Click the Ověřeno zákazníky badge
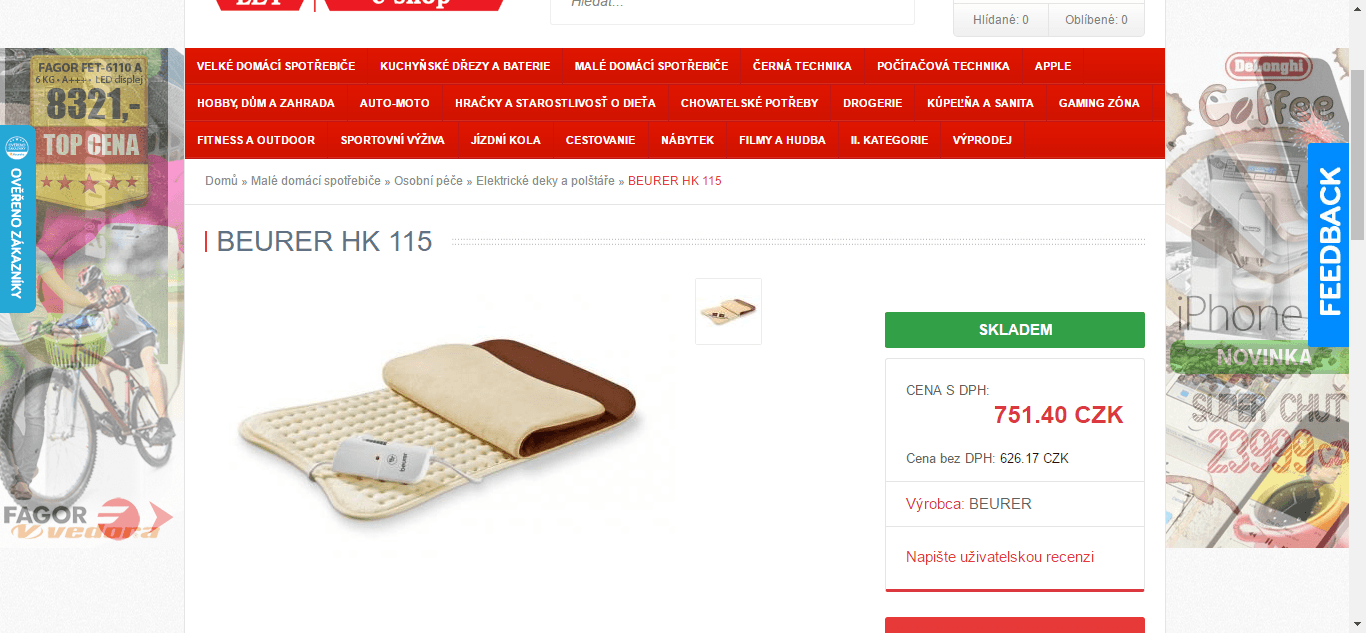The image size is (1366, 633). click(x=17, y=218)
